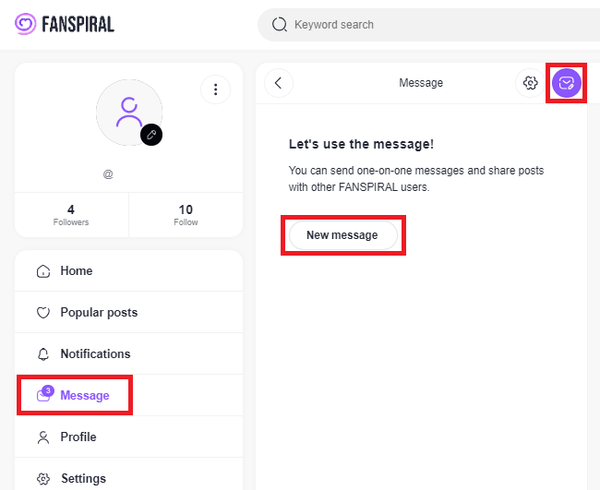The height and width of the screenshot is (490, 600).
Task: Select Message in the sidebar
Action: pos(84,395)
